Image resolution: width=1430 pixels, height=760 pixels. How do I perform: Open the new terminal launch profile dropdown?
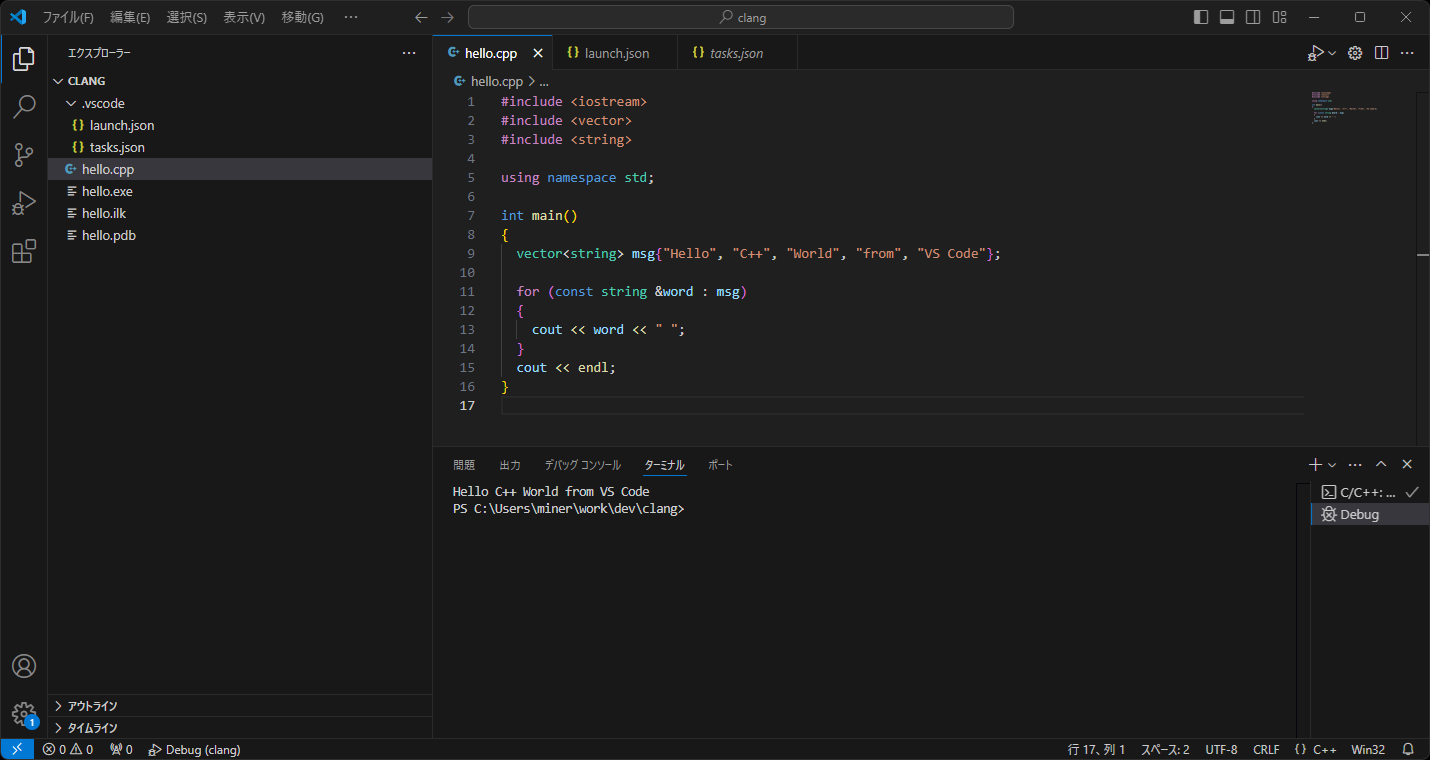1332,465
